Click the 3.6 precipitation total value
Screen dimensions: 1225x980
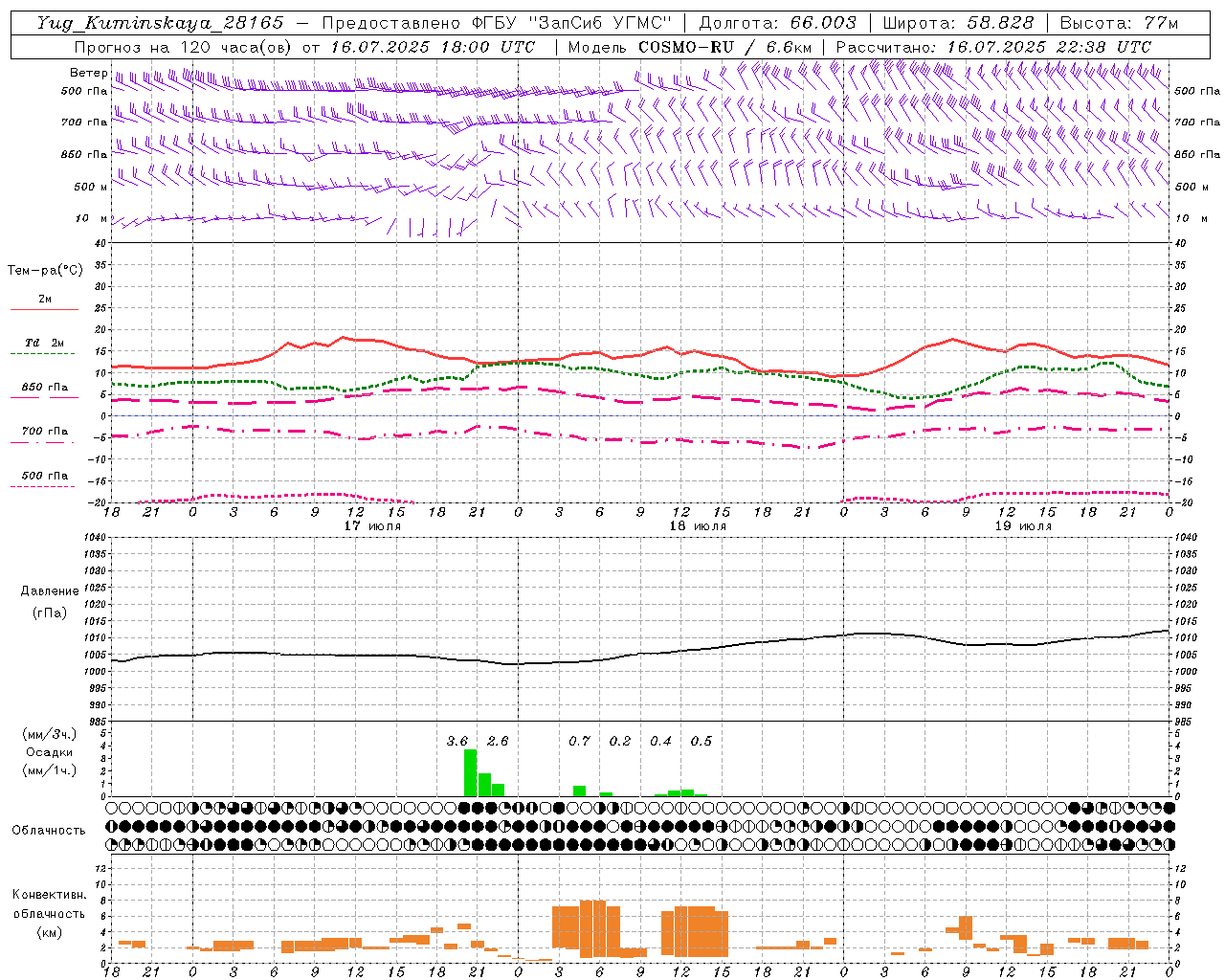click(457, 741)
